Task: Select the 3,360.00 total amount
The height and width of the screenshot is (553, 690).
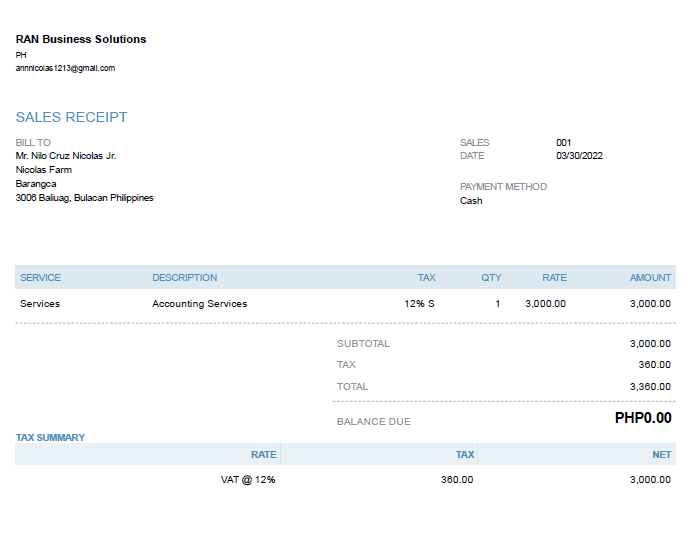Action: (650, 386)
